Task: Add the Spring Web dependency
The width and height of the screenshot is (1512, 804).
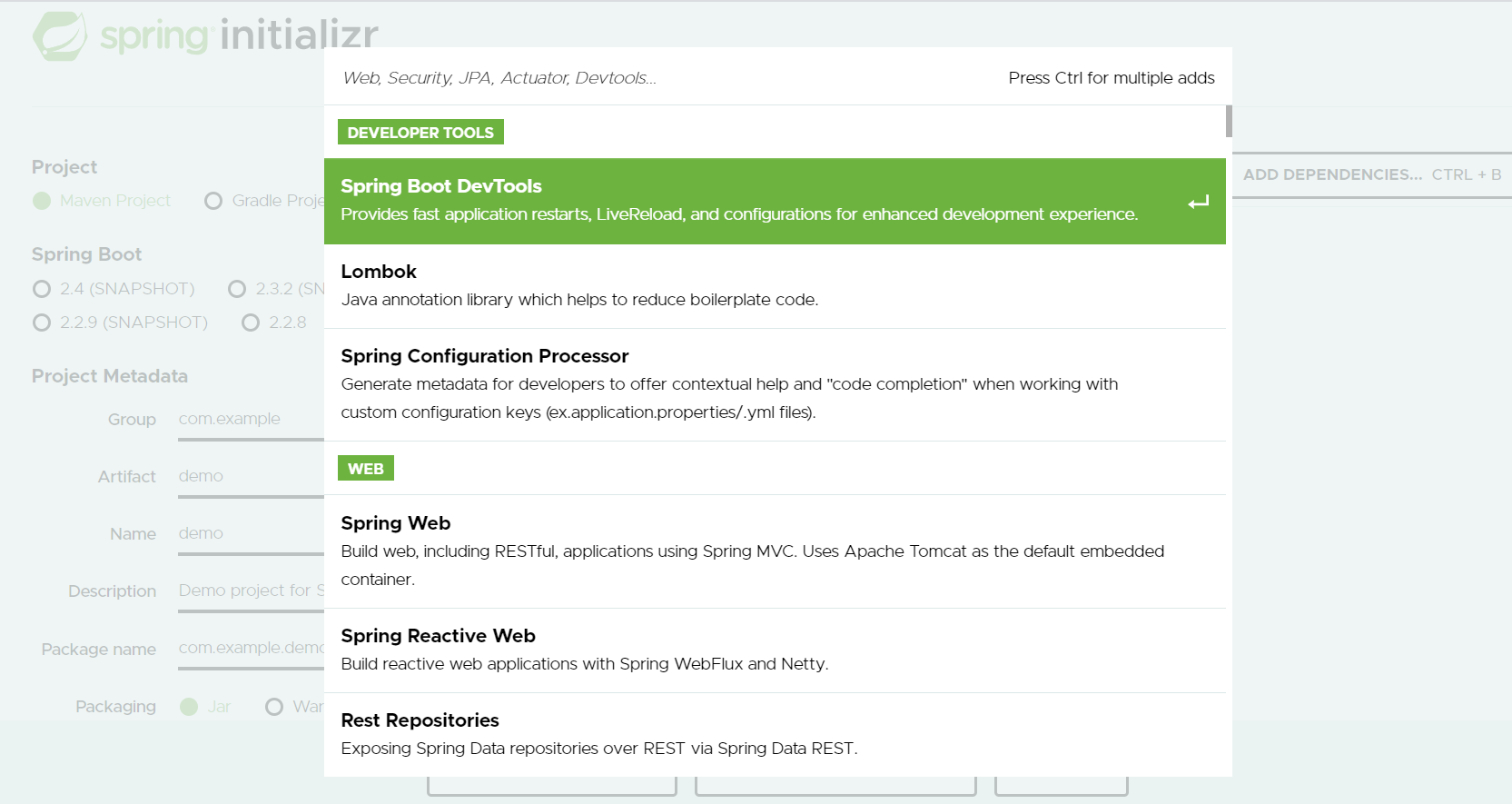Action: point(775,551)
